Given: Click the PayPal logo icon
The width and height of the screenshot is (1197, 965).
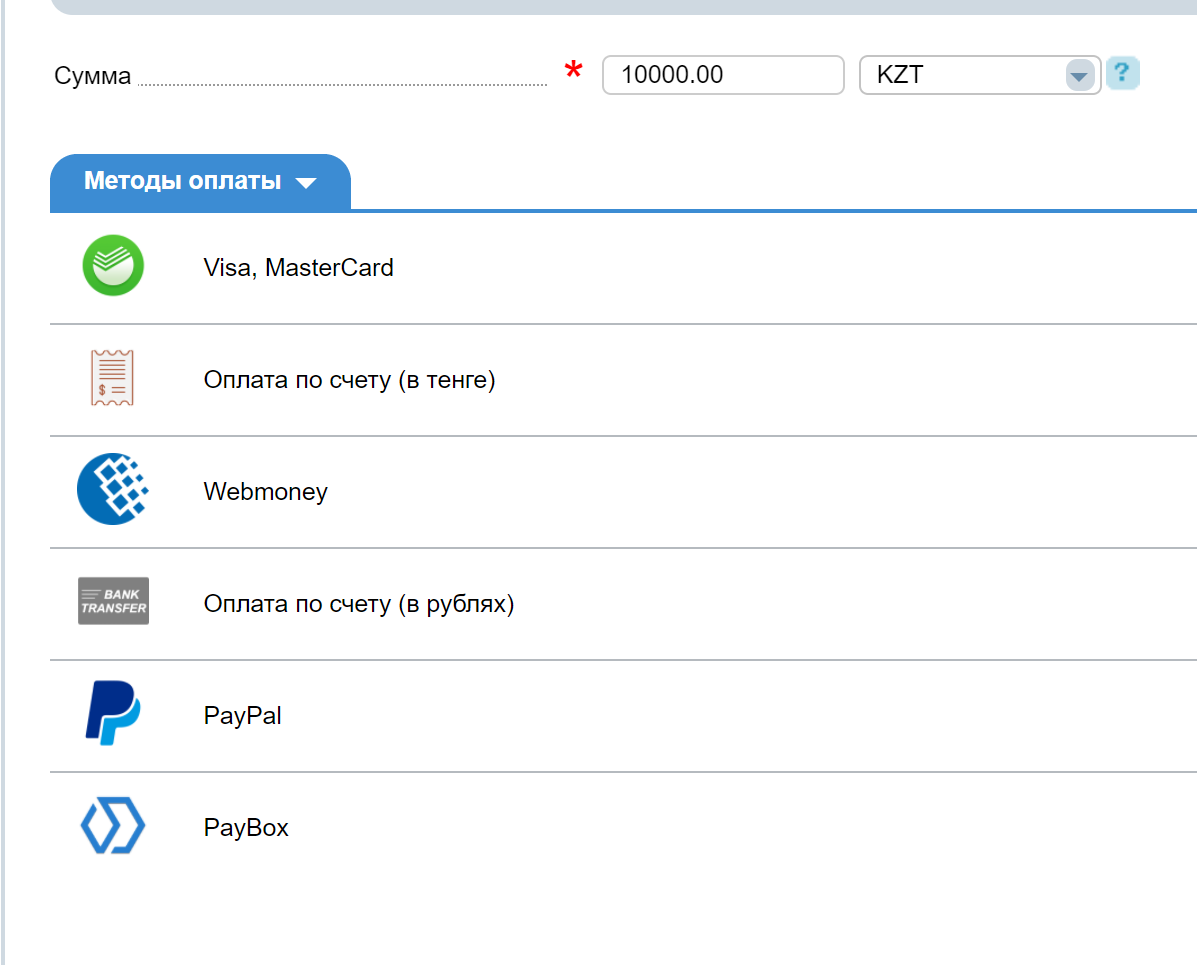Looking at the screenshot, I should pyautogui.click(x=113, y=712).
